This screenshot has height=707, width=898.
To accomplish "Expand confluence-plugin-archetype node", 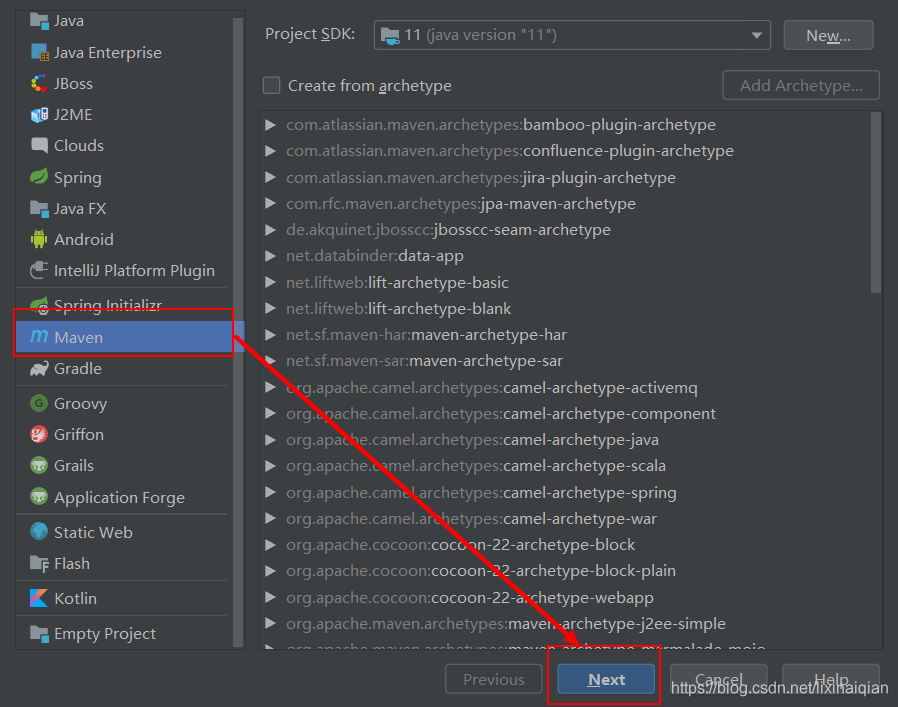I will pos(270,151).
